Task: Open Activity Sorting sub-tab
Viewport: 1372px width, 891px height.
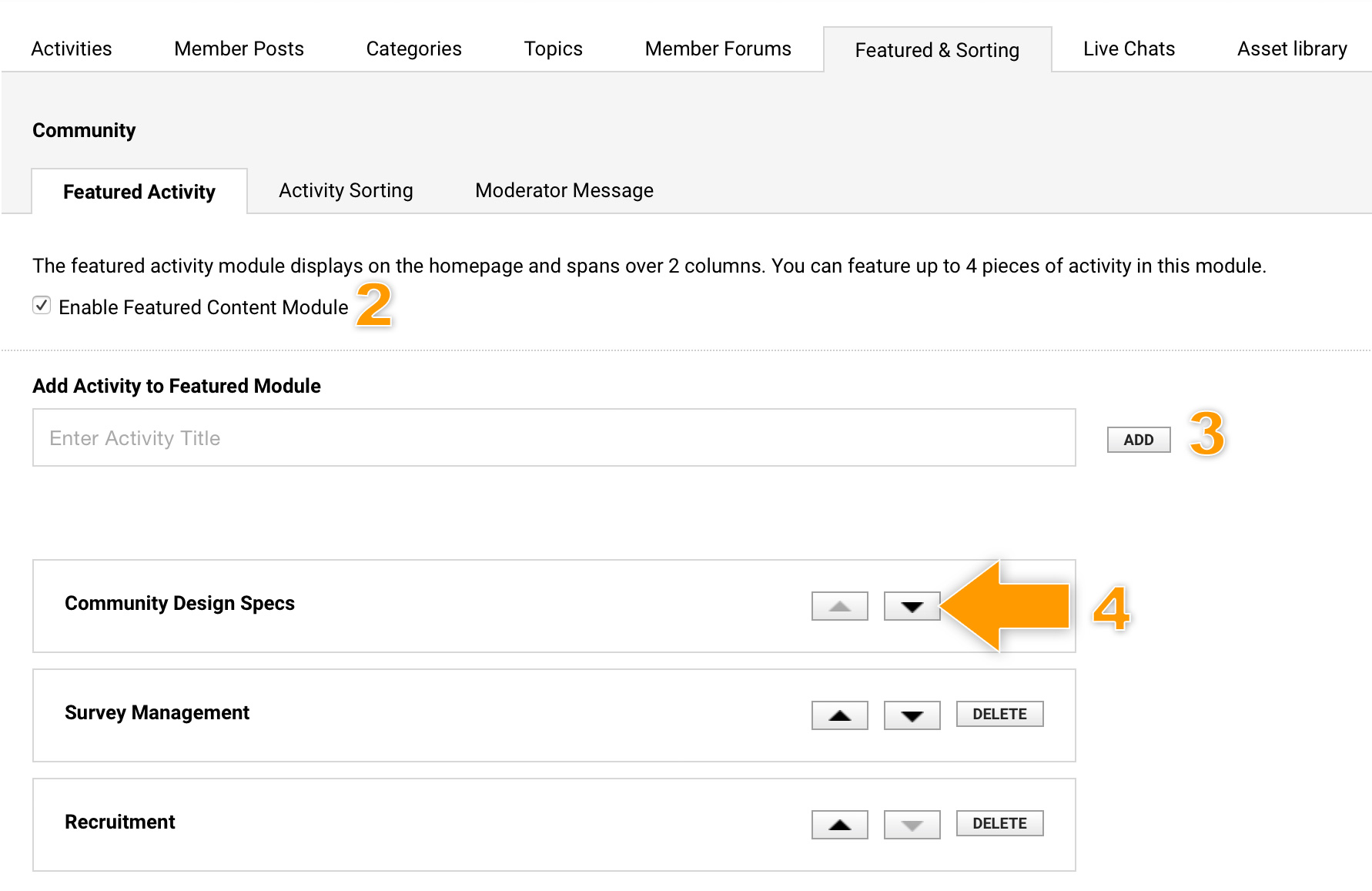Action: click(346, 190)
